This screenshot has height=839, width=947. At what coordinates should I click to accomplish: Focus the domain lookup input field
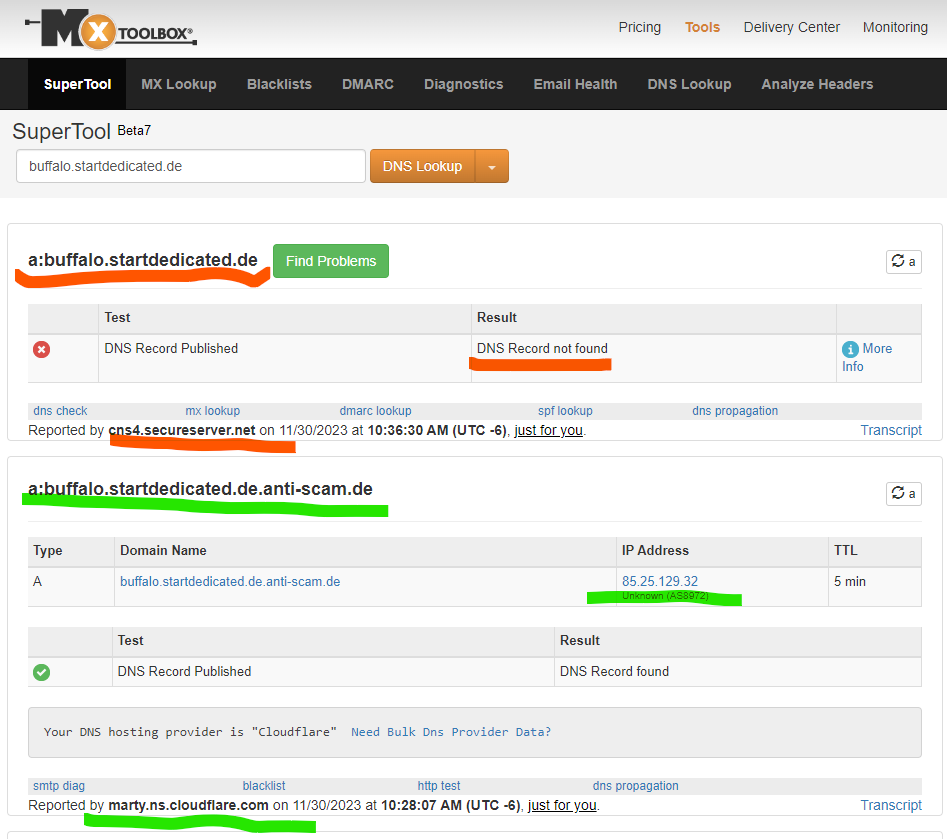[190, 166]
